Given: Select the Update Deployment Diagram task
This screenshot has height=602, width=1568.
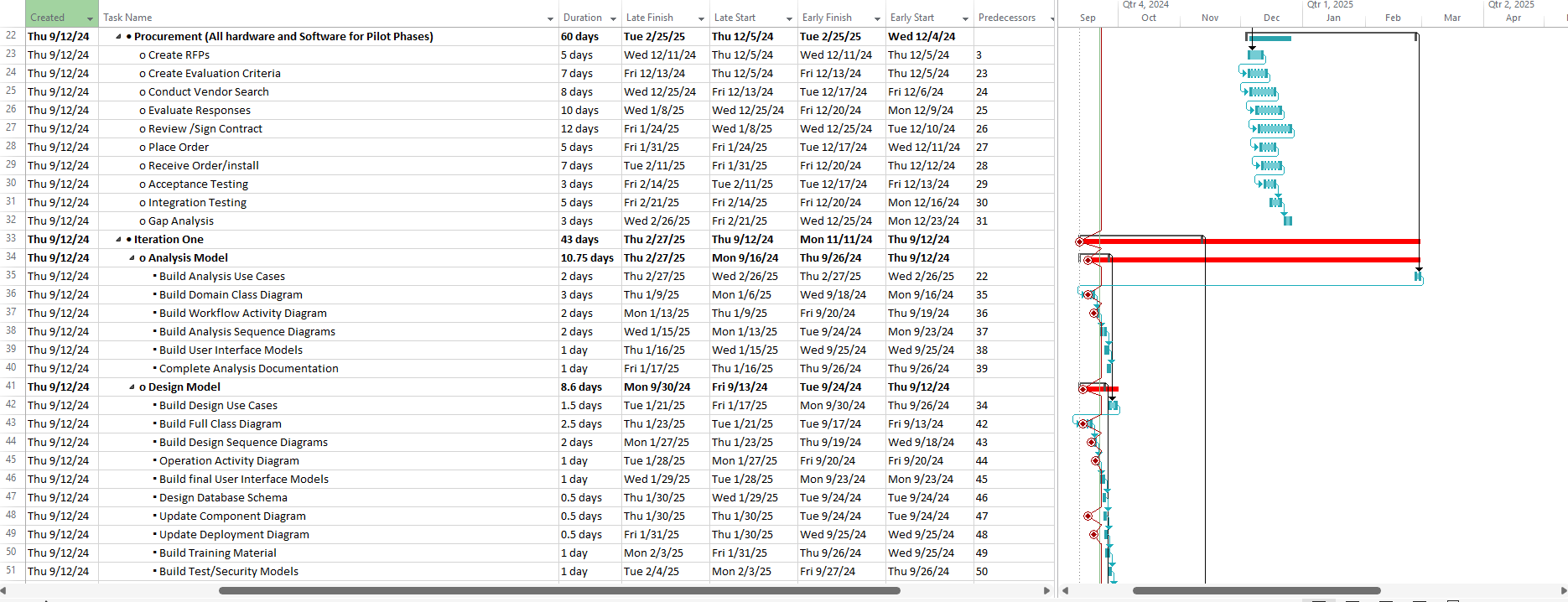Looking at the screenshot, I should pos(234,535).
